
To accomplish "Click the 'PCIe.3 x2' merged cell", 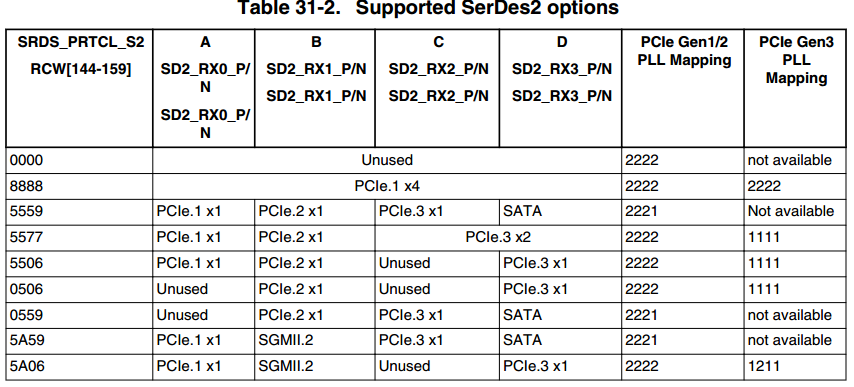I will (498, 237).
